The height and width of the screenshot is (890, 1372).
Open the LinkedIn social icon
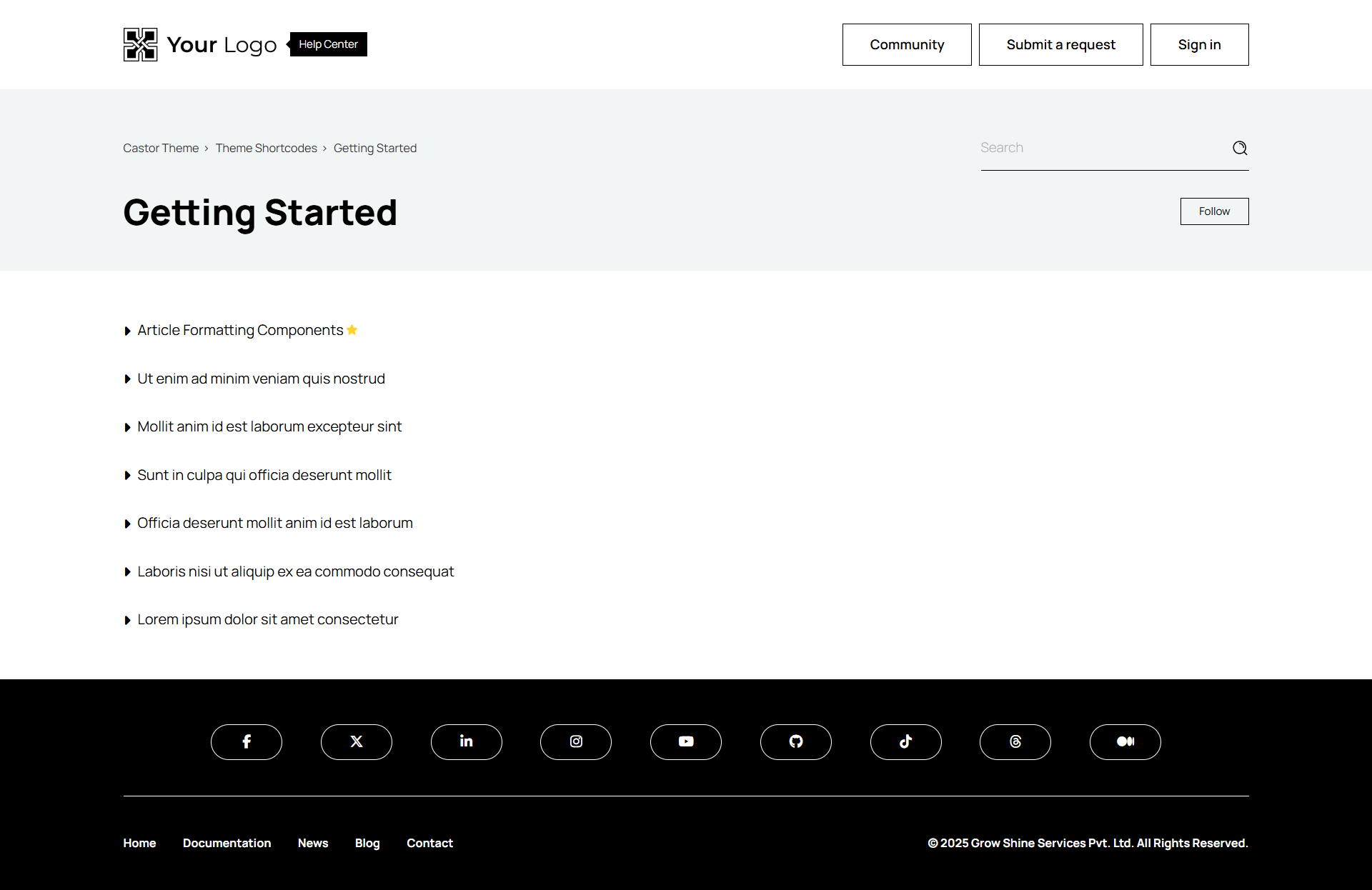pos(467,741)
